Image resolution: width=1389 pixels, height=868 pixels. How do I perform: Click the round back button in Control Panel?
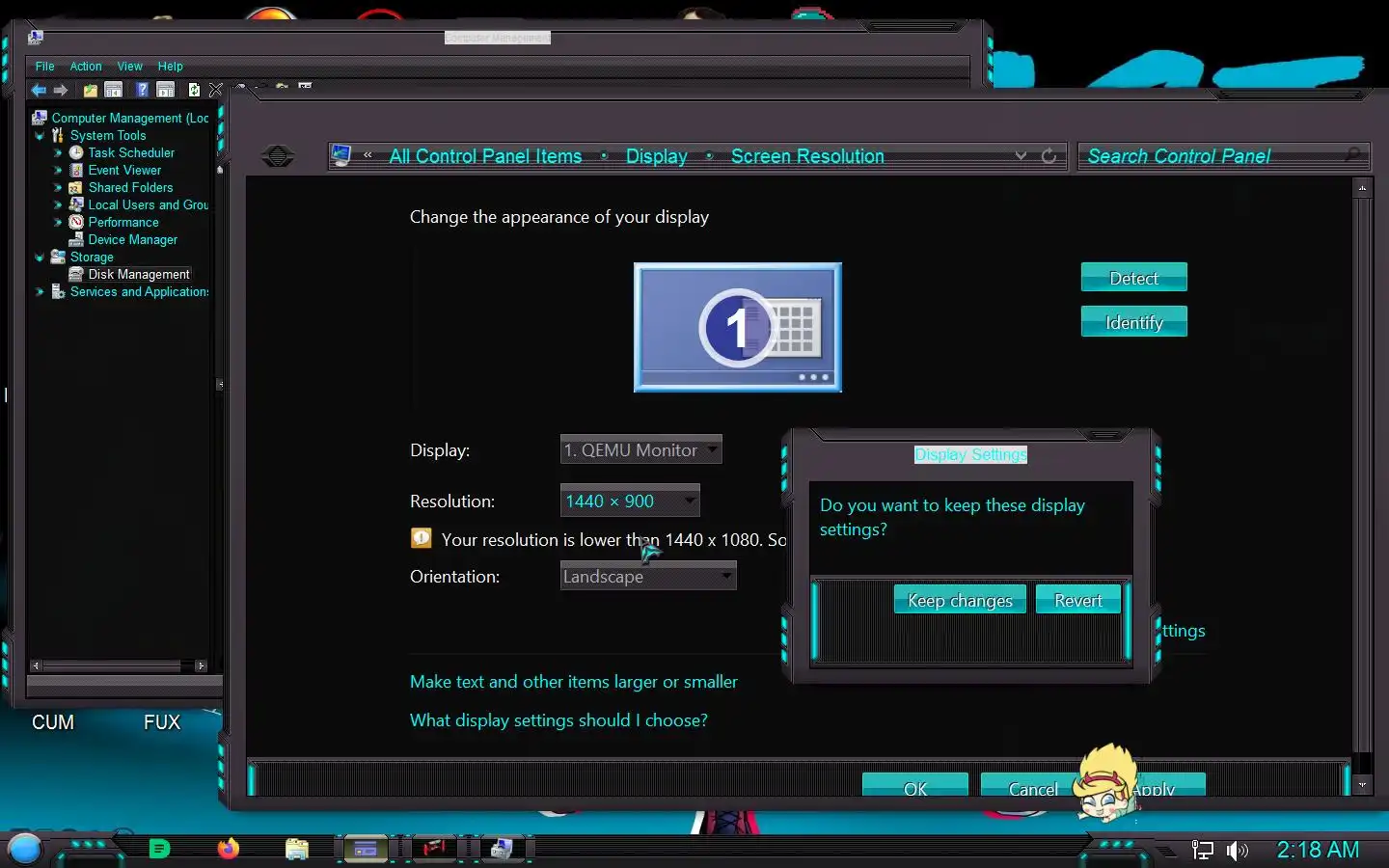(x=278, y=155)
